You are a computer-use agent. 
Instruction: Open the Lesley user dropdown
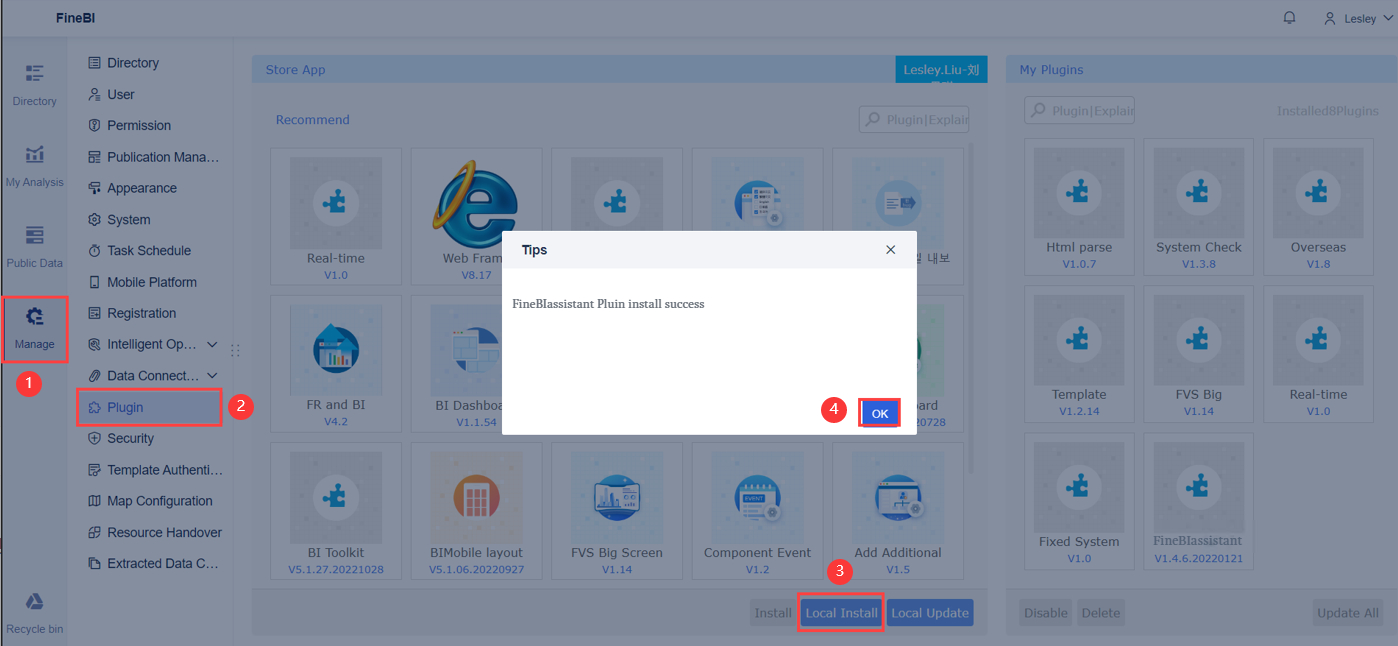coord(1358,17)
